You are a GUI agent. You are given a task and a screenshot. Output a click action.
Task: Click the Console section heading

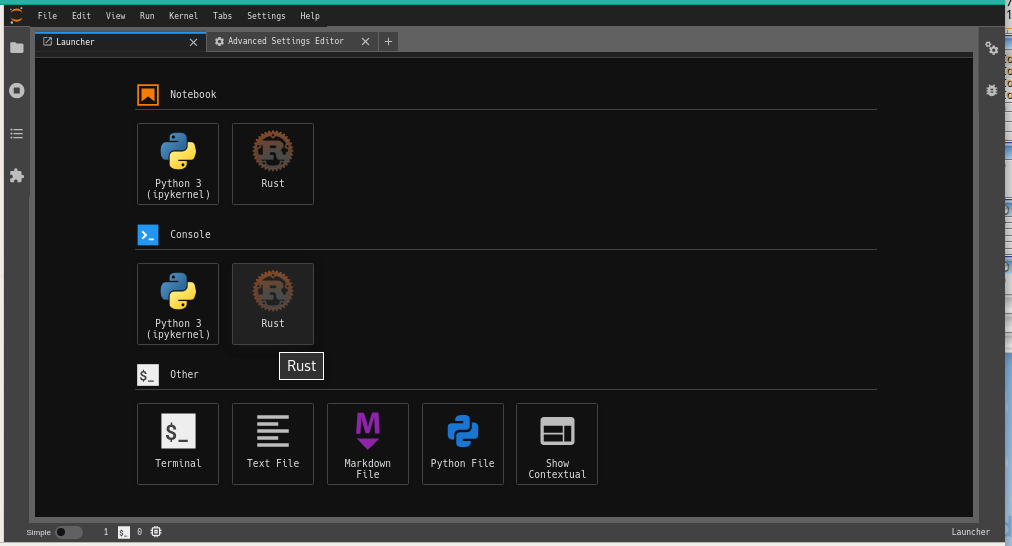tap(190, 234)
